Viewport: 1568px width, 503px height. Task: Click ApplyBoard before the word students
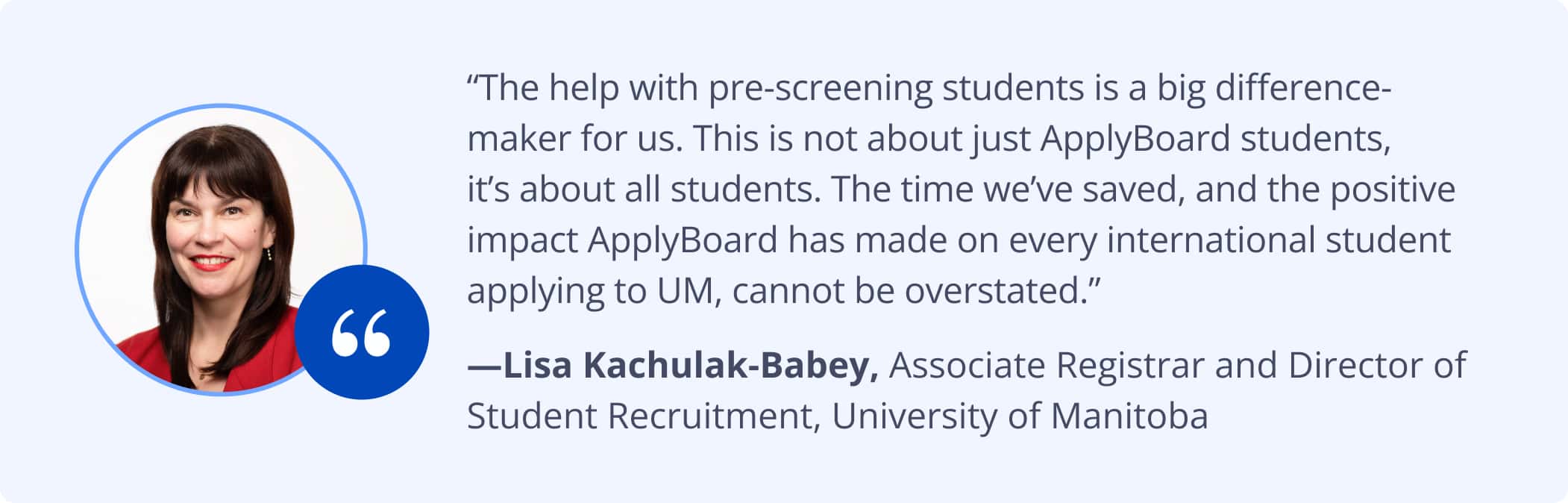[1135, 139]
